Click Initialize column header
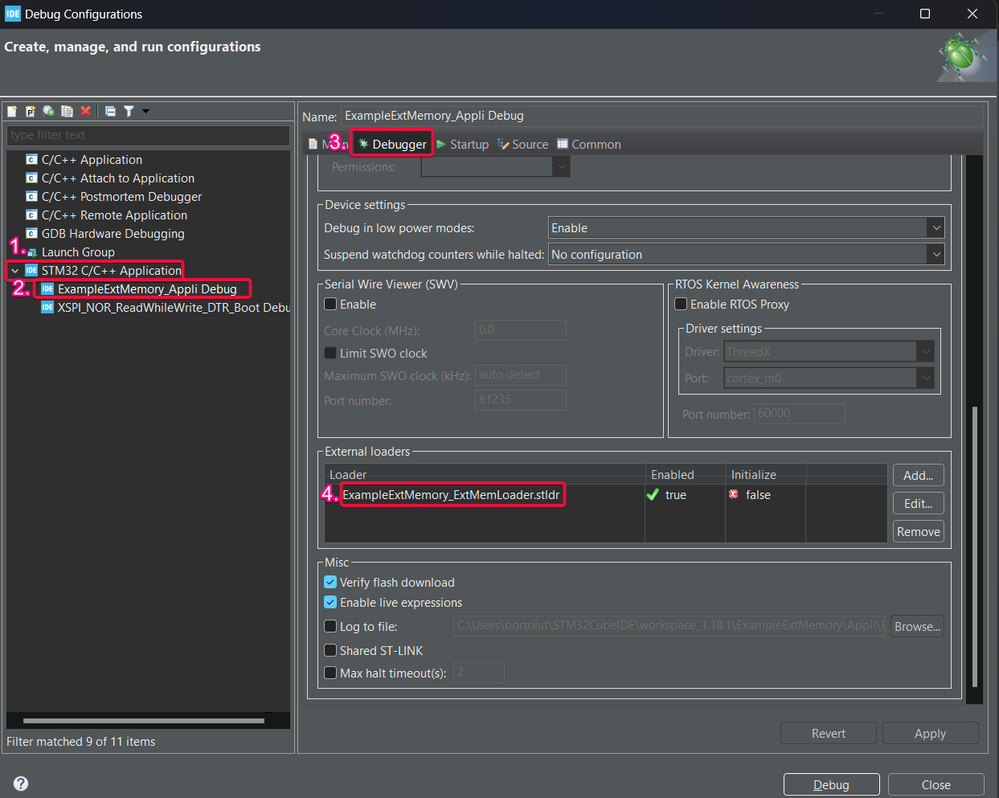 point(766,474)
